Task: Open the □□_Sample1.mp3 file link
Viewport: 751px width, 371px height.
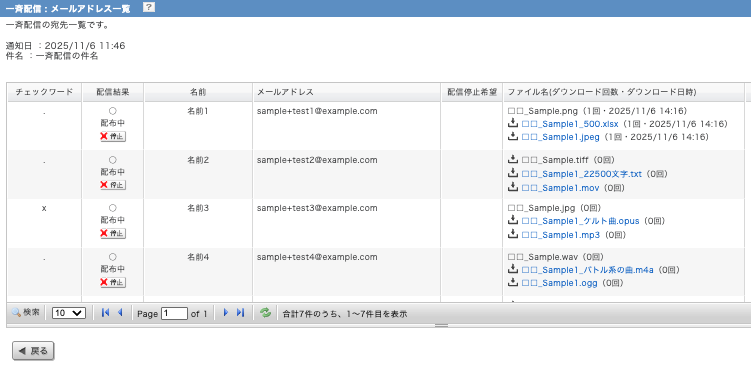Action: coord(560,235)
